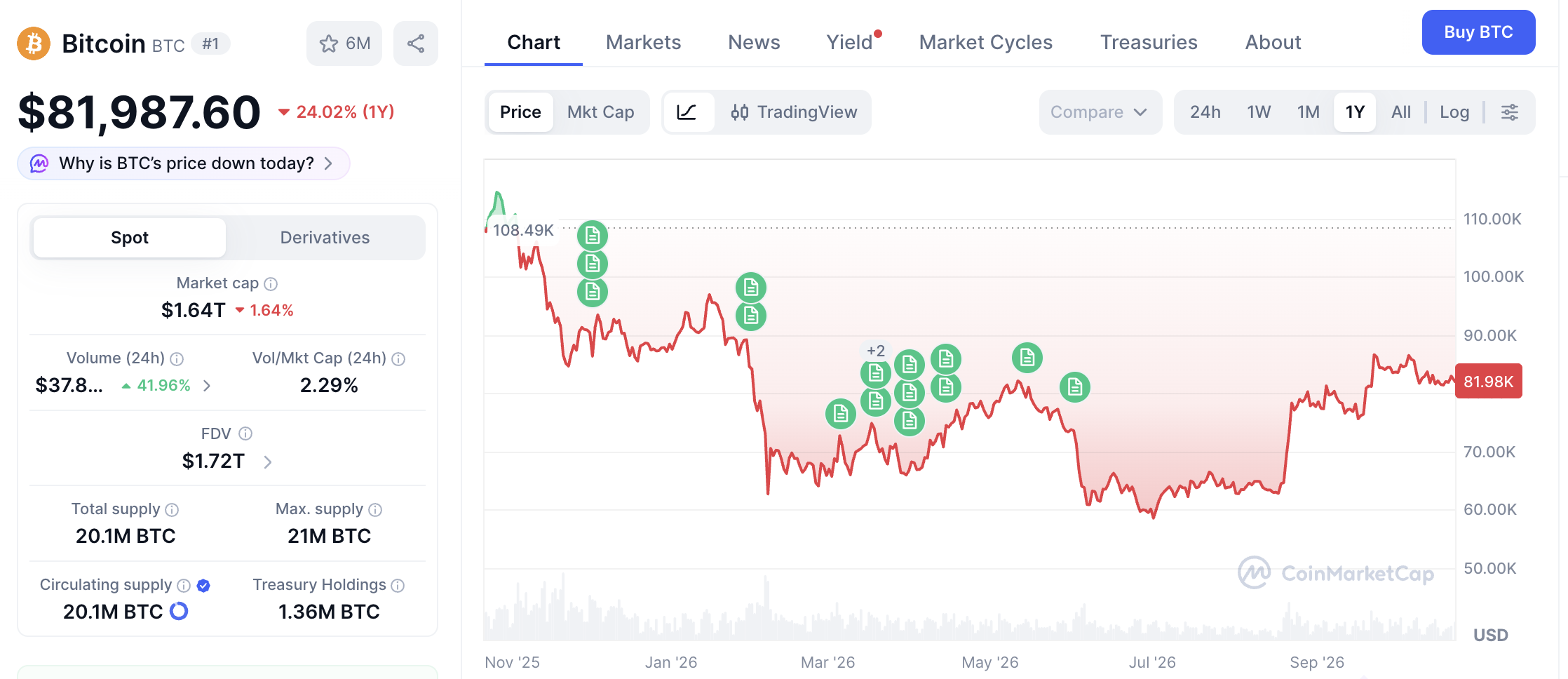Viewport: 1568px width, 679px height.
Task: Click the 81.98K current price label
Action: click(1489, 382)
